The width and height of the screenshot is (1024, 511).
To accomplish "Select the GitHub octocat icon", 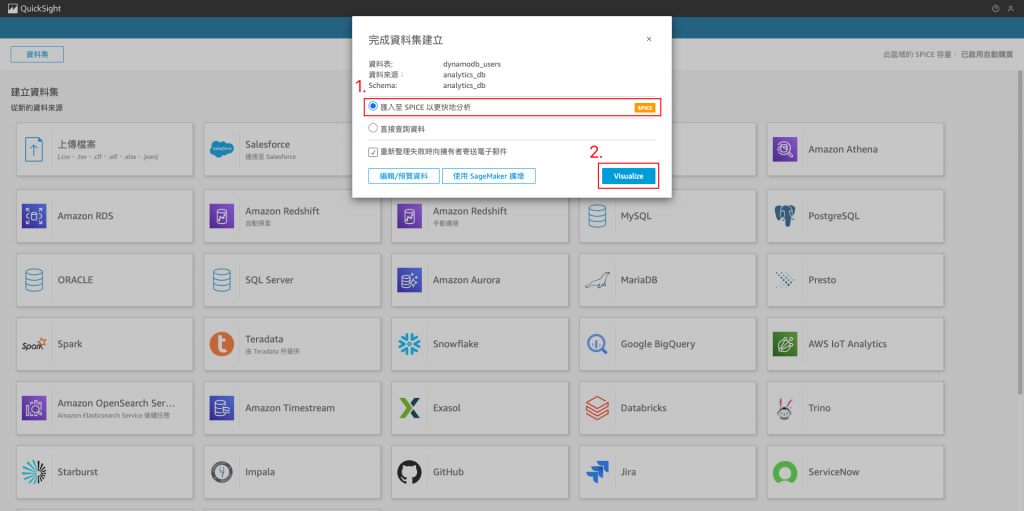I will [x=409, y=472].
